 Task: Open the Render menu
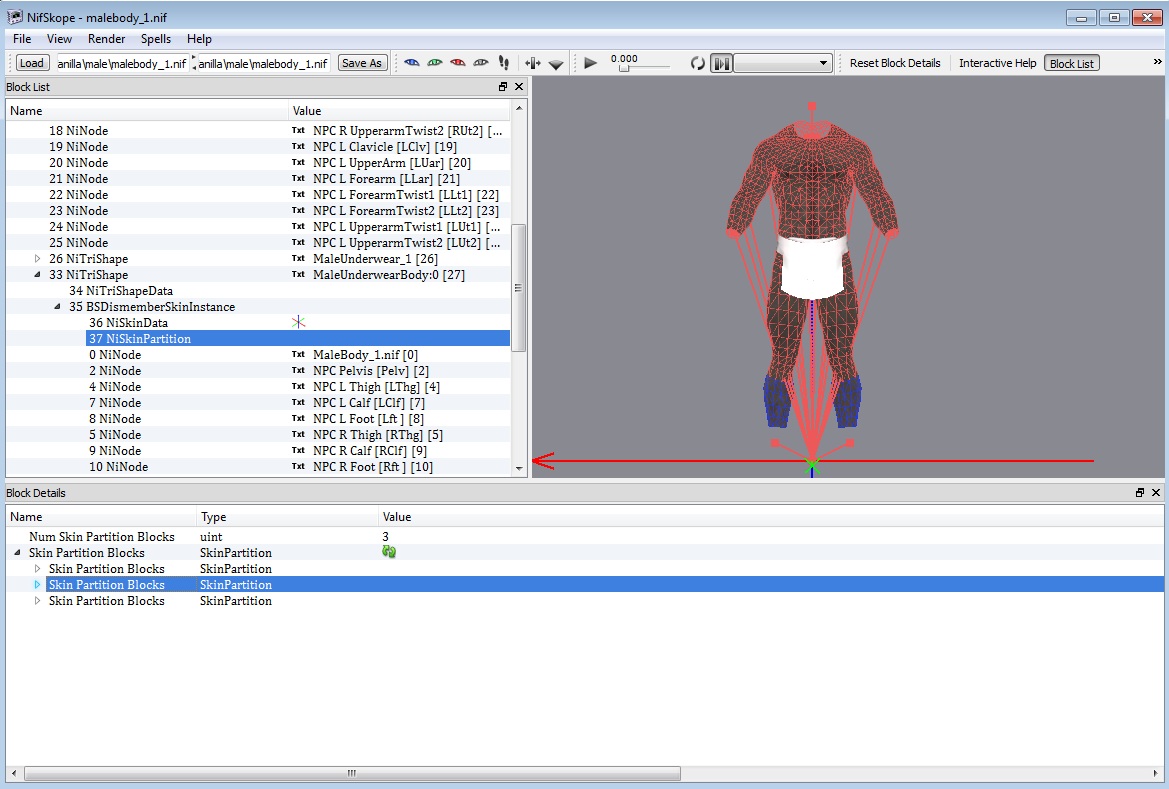pyautogui.click(x=107, y=39)
